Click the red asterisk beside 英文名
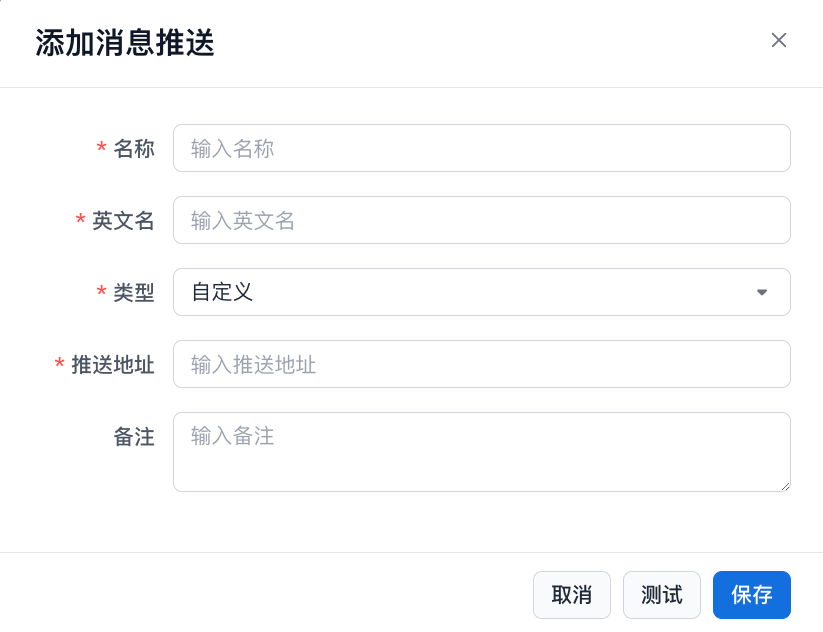823x632 pixels. [80, 221]
